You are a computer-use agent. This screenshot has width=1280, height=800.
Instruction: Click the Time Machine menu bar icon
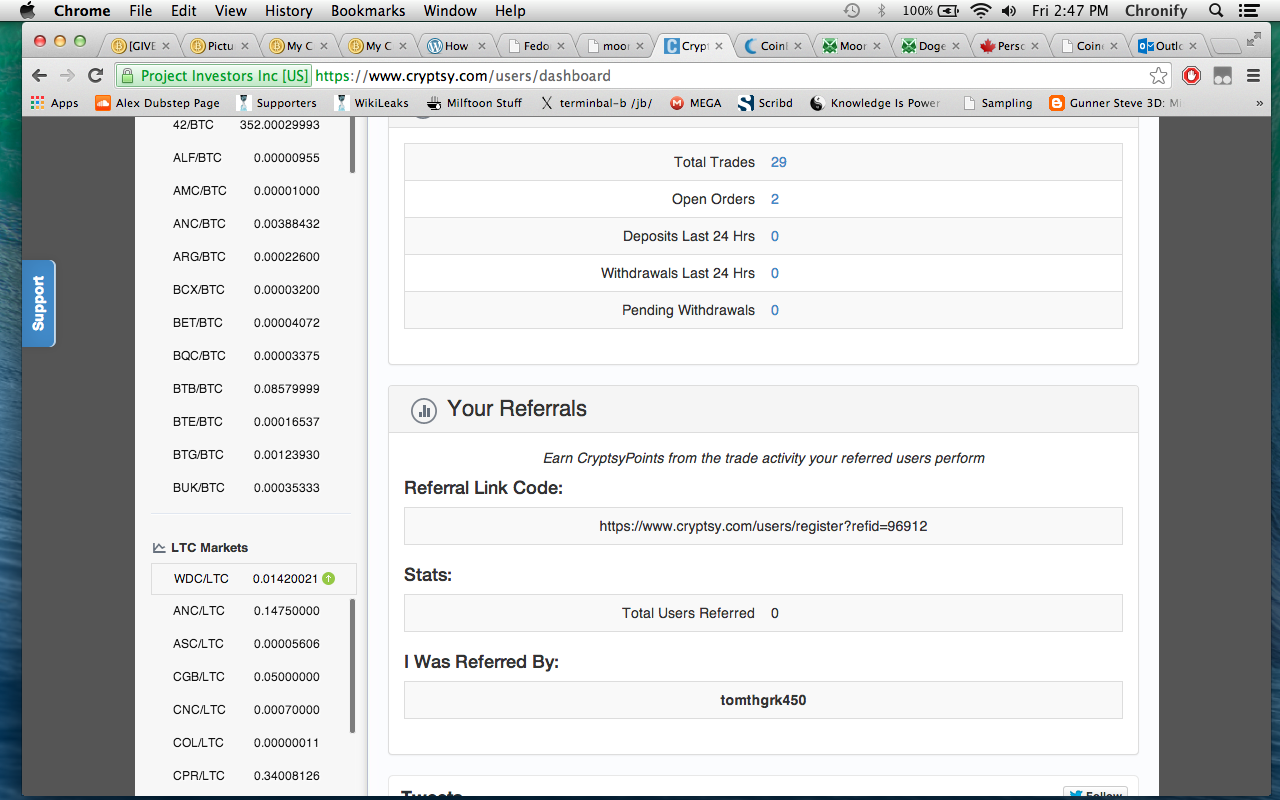pyautogui.click(x=851, y=11)
